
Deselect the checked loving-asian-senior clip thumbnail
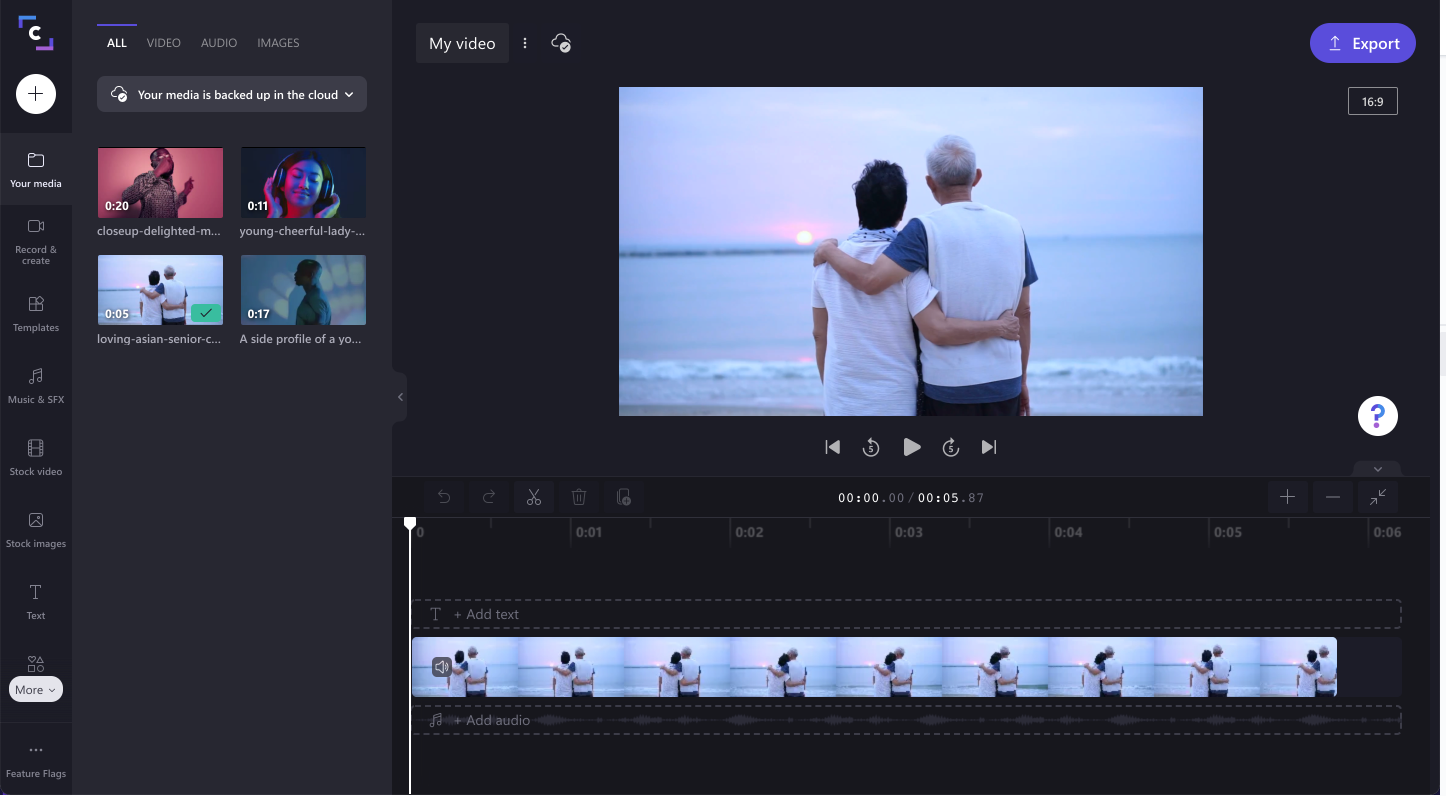206,313
